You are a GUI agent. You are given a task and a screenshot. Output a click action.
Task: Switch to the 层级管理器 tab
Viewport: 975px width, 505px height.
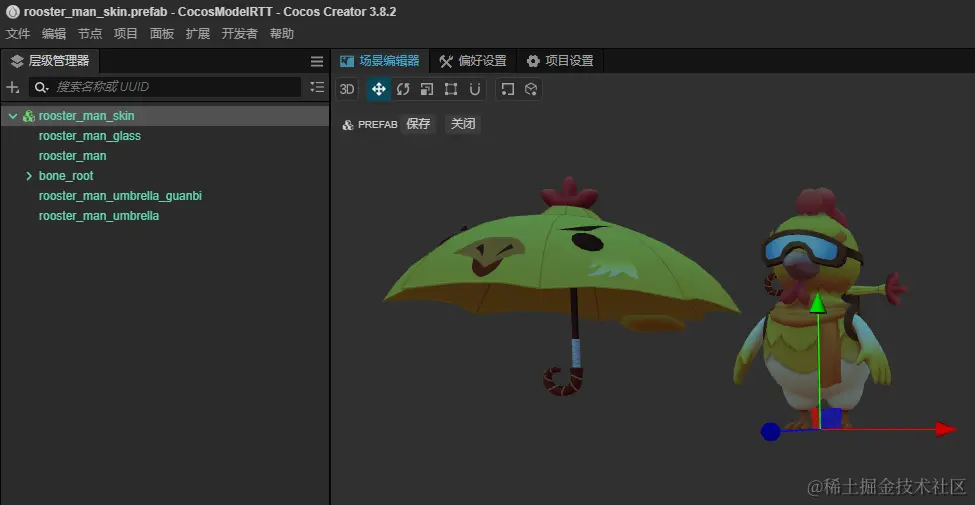click(x=50, y=61)
